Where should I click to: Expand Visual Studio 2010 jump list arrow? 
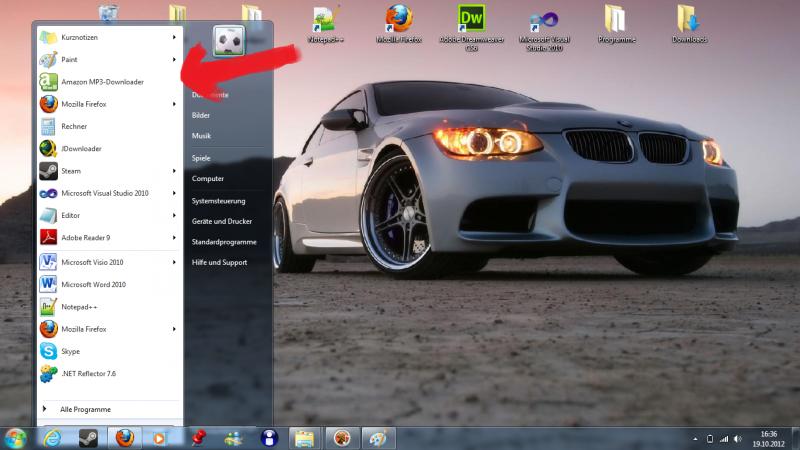pyautogui.click(x=174, y=193)
